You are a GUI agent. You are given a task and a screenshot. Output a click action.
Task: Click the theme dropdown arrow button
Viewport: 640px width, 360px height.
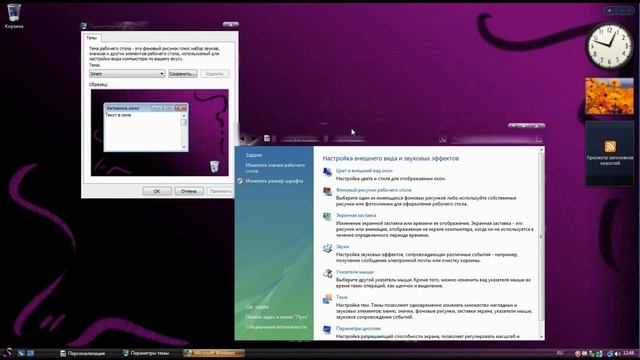coord(162,74)
